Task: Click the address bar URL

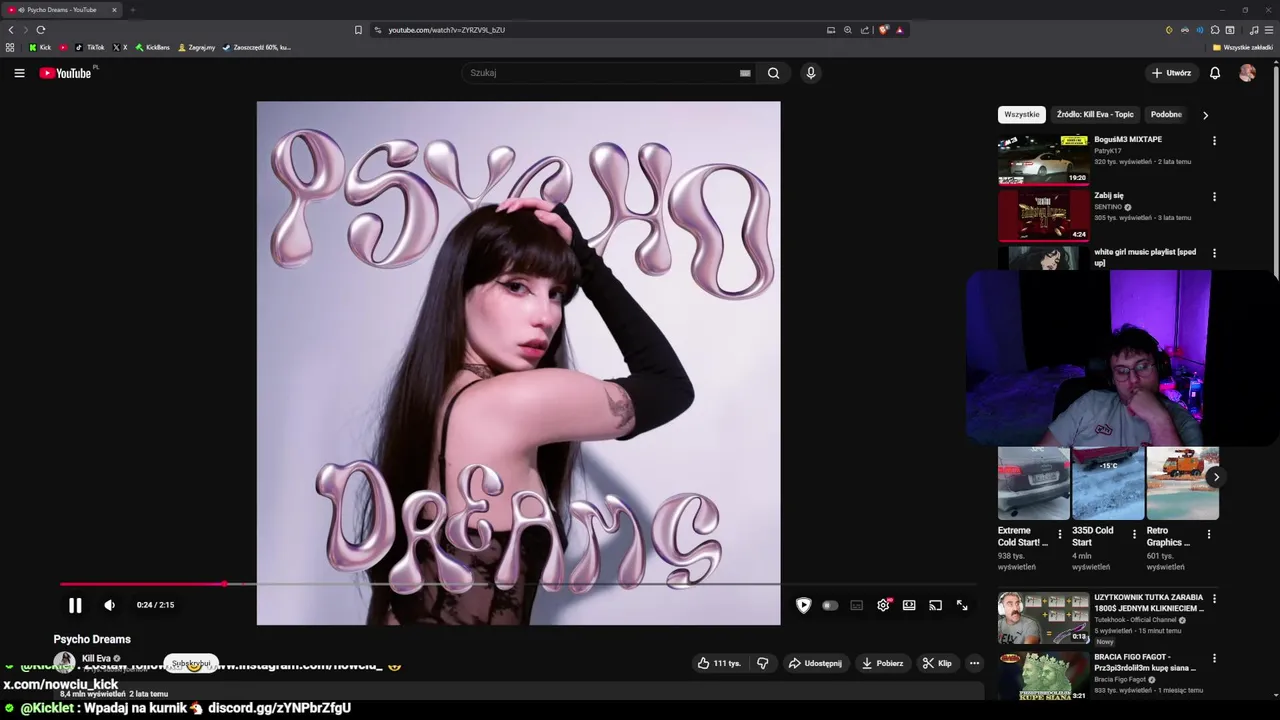Action: click(x=446, y=30)
